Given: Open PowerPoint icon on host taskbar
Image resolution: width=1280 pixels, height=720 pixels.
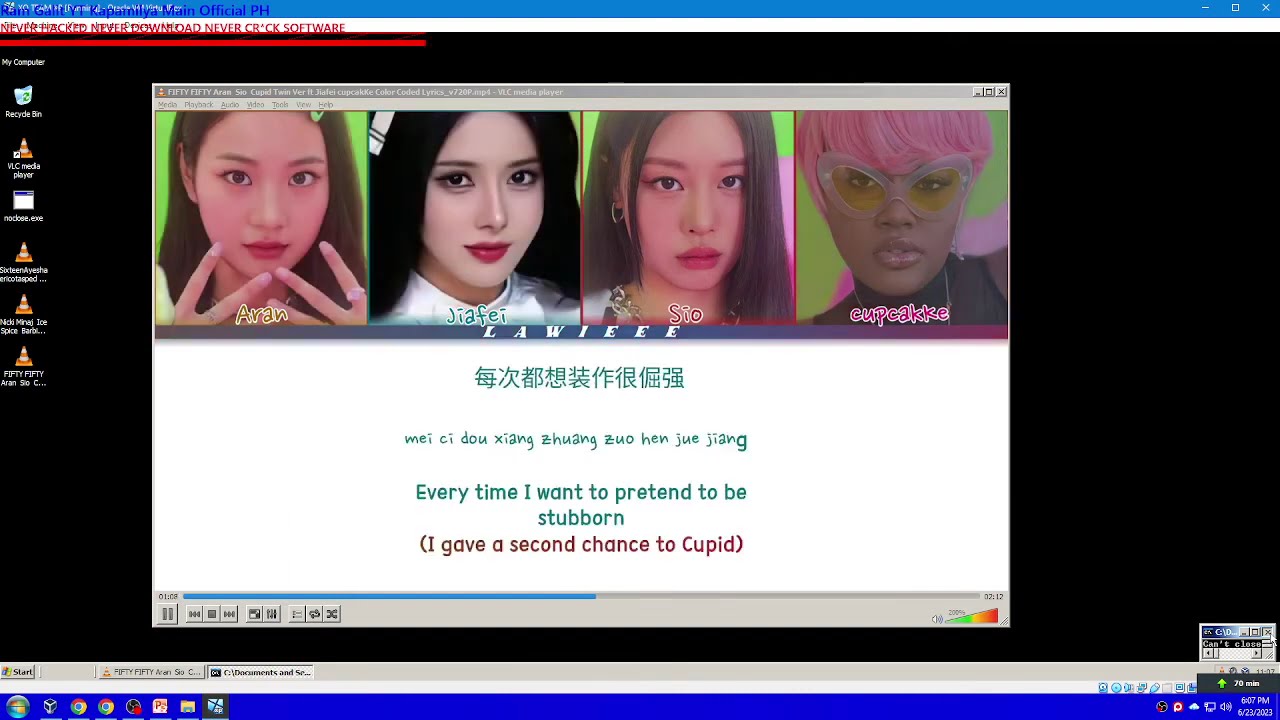Looking at the screenshot, I should (160, 707).
